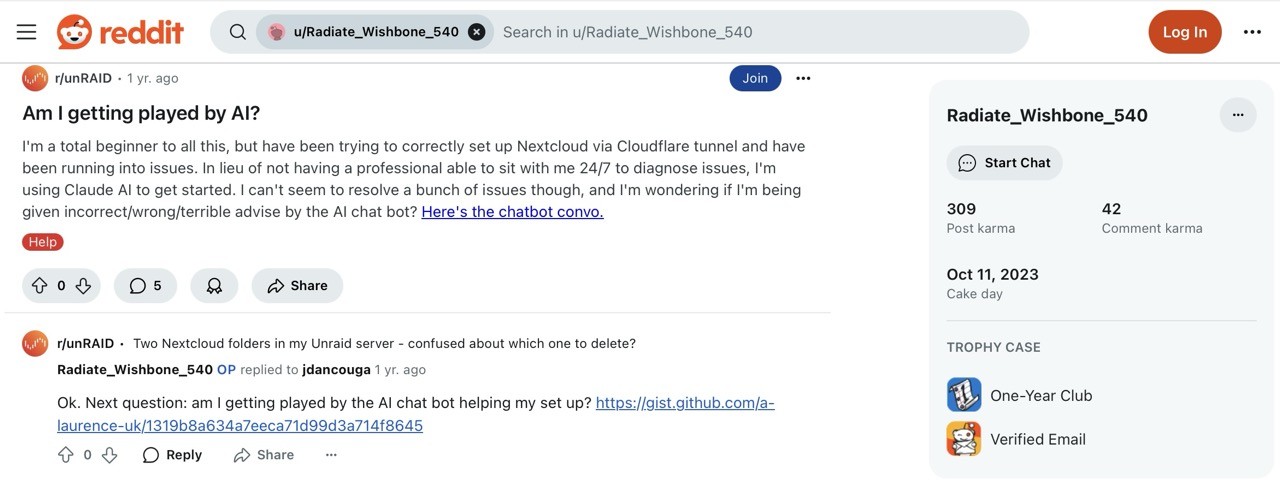
Task: Open the post's 5 comments
Action: click(x=145, y=286)
